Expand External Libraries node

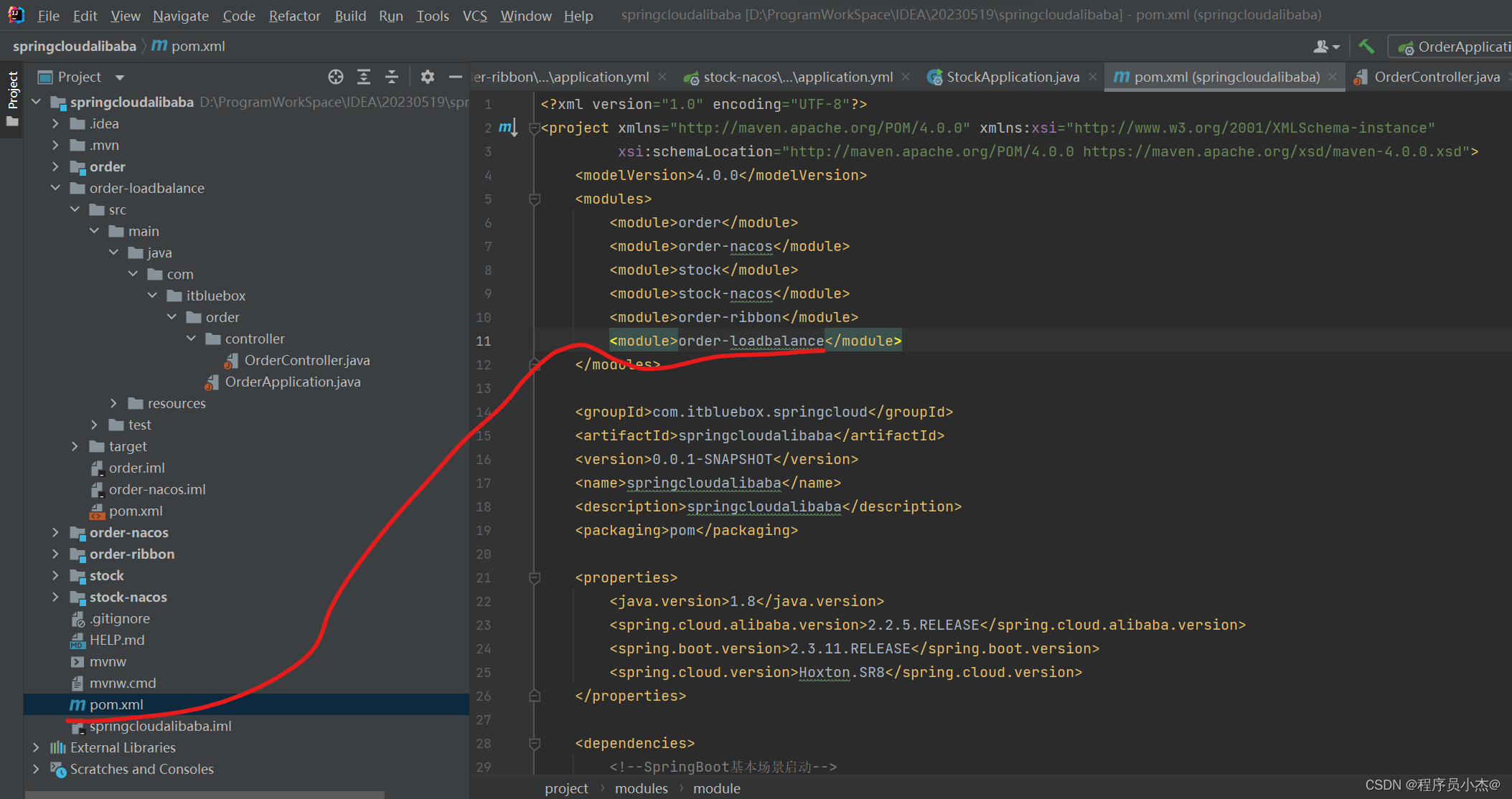click(36, 747)
